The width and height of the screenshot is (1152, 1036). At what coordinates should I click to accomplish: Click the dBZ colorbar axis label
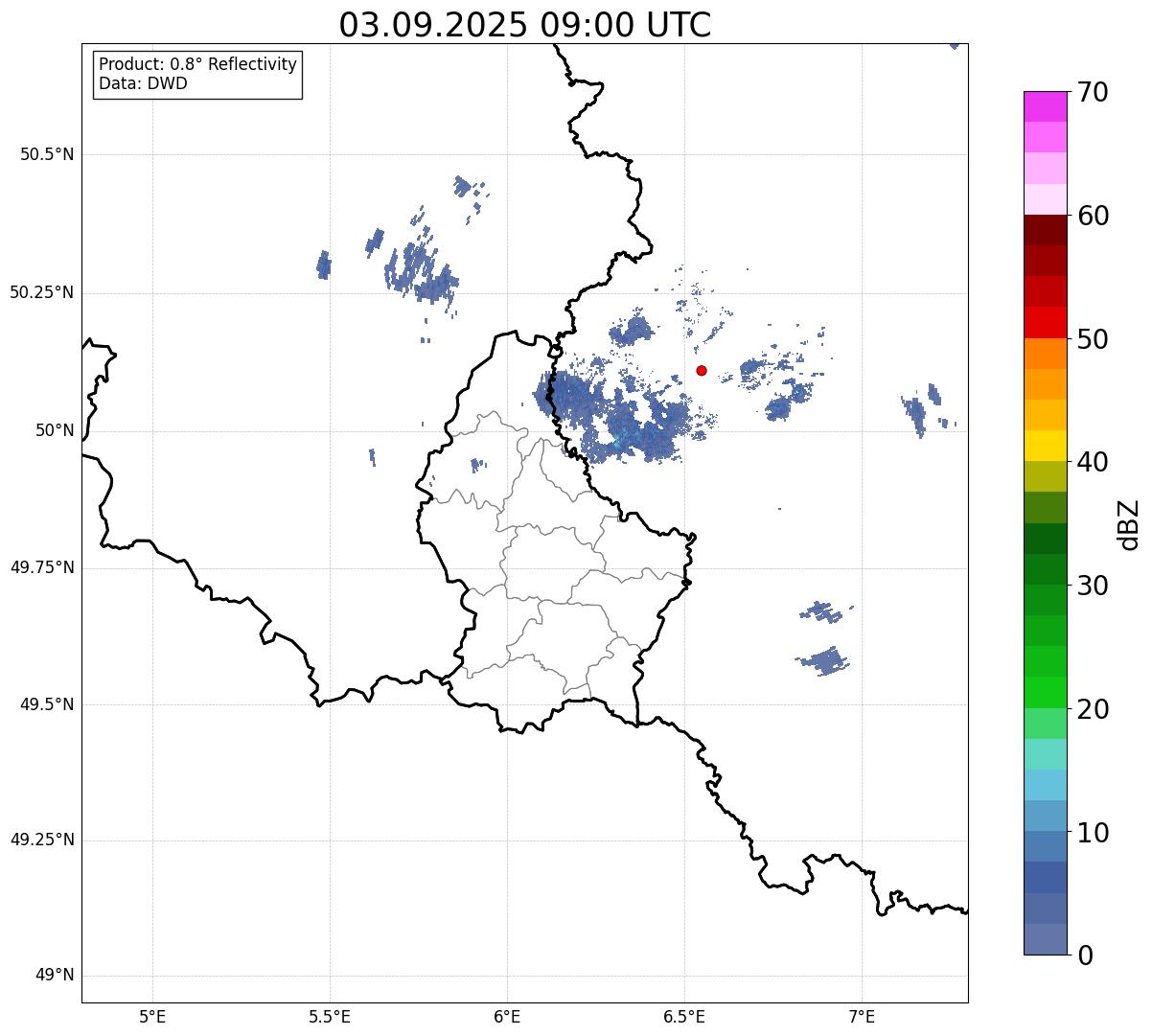[x=1129, y=523]
